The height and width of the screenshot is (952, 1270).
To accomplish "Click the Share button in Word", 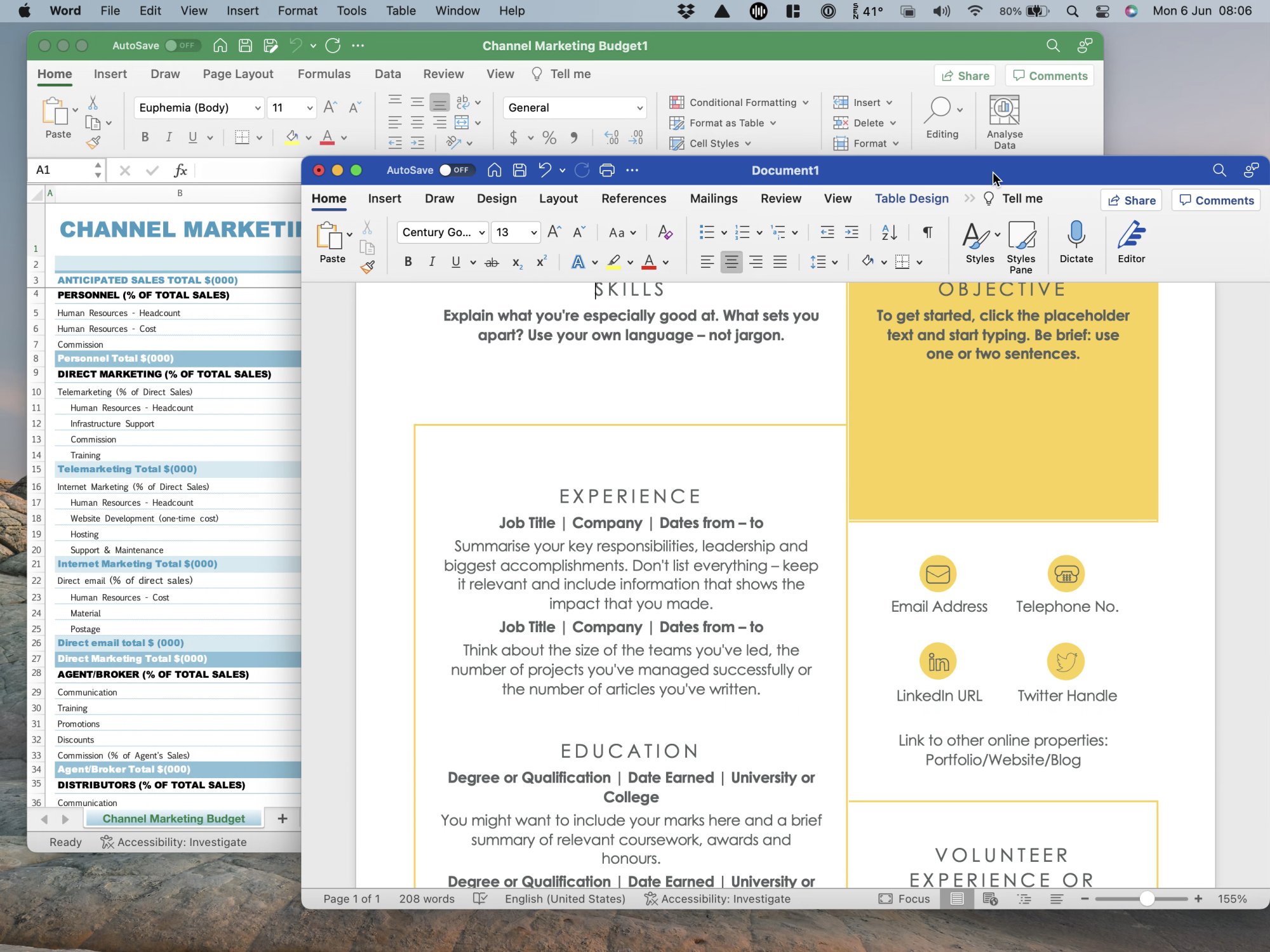I will [1131, 201].
